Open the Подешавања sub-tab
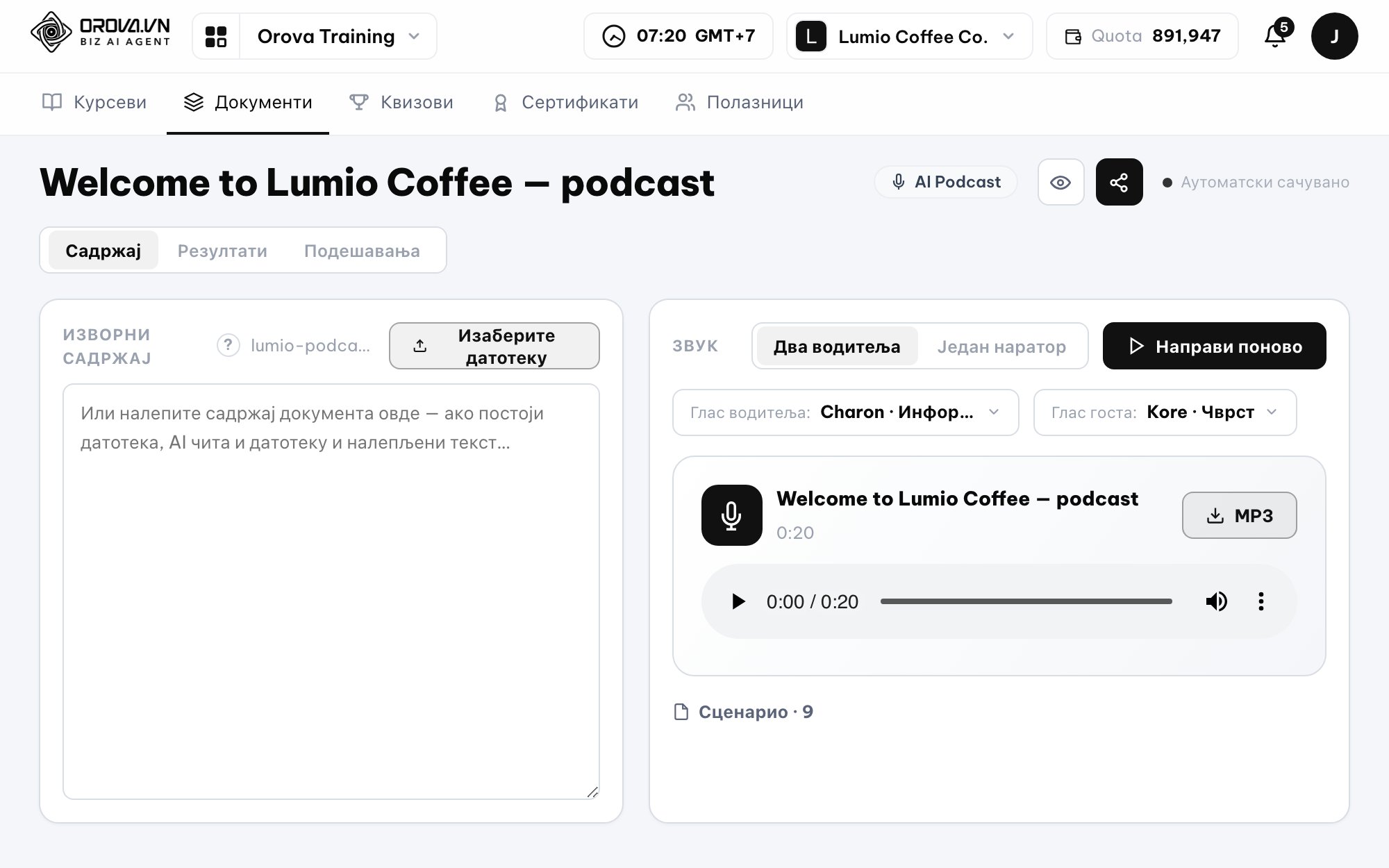Image resolution: width=1389 pixels, height=868 pixels. point(362,250)
